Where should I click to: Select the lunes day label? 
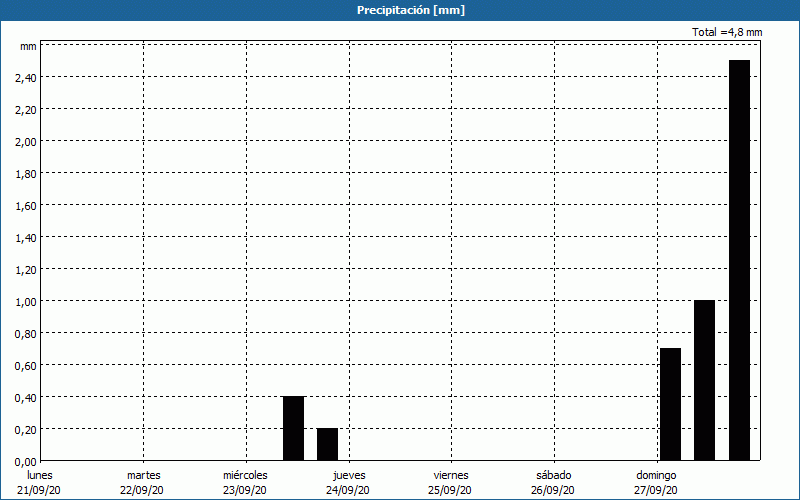pyautogui.click(x=40, y=475)
